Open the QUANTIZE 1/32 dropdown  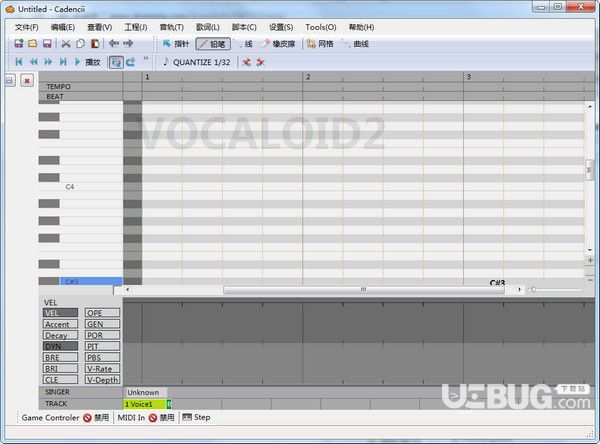click(197, 62)
